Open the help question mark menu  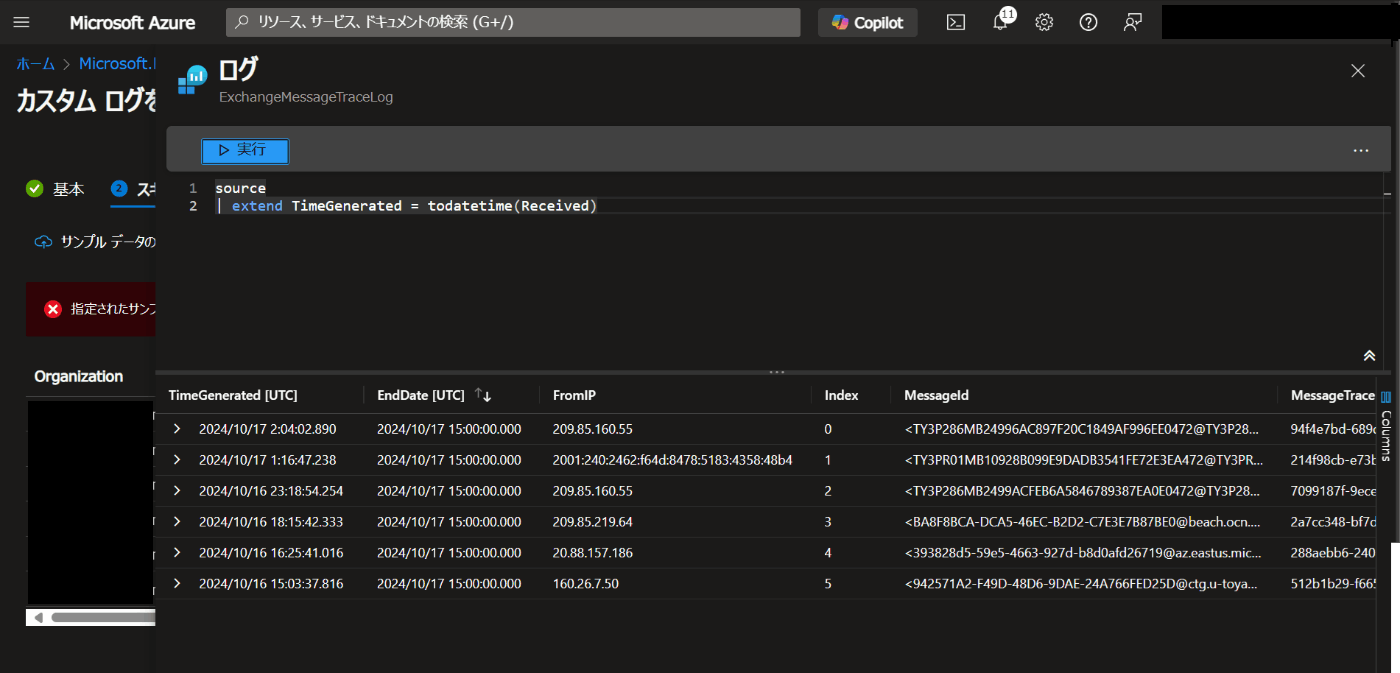pyautogui.click(x=1089, y=22)
